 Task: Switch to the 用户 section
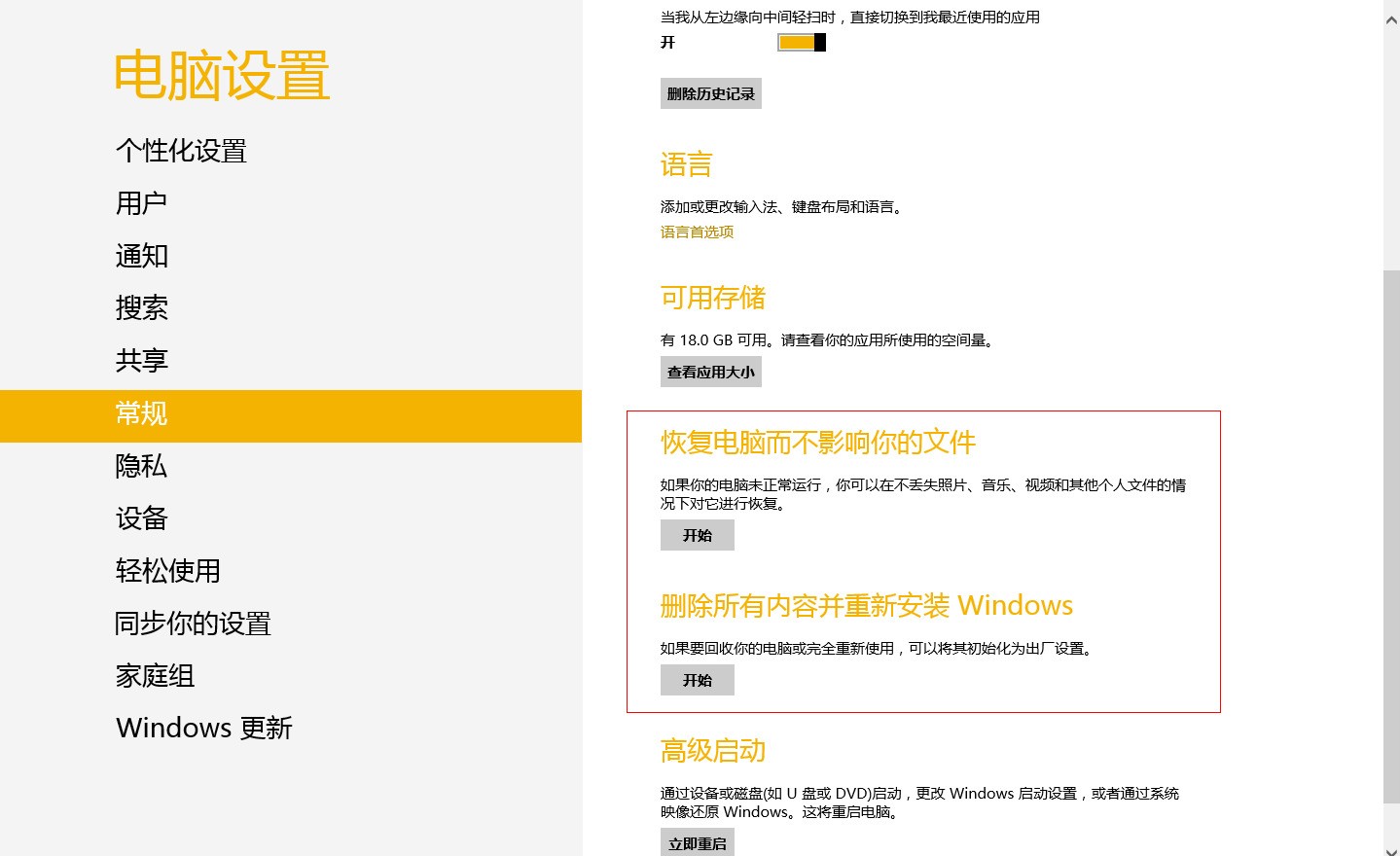pyautogui.click(x=141, y=202)
